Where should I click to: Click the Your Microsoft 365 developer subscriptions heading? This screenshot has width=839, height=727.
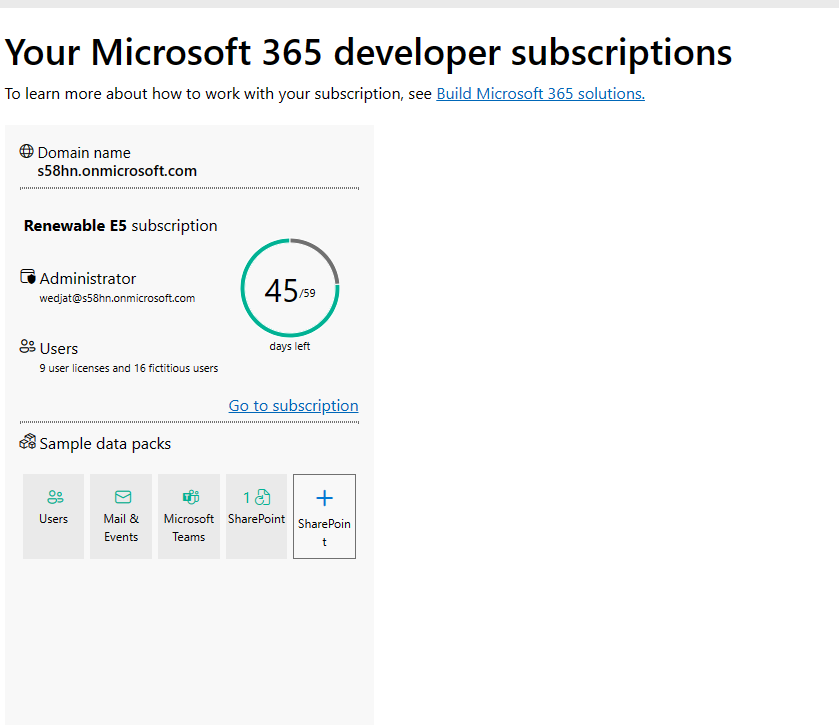click(368, 52)
